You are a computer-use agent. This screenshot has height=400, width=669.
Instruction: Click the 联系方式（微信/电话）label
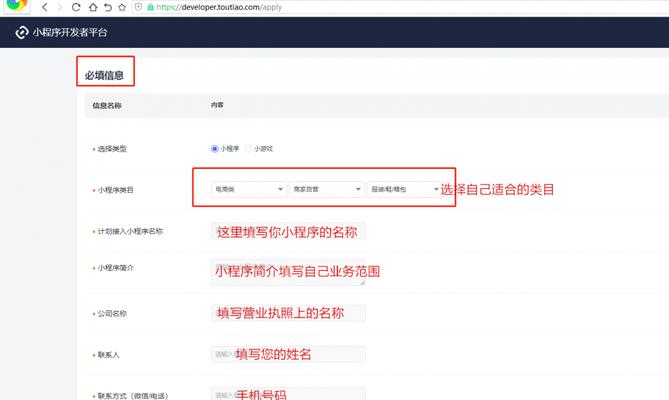(x=133, y=396)
